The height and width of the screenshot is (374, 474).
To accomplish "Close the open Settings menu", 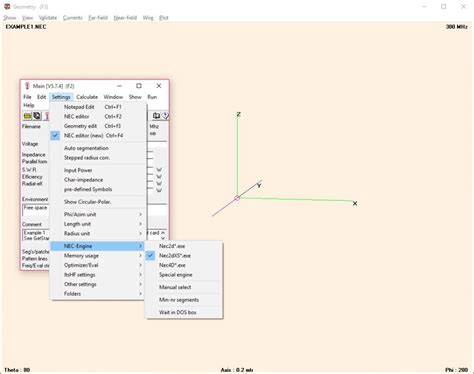I will click(61, 97).
